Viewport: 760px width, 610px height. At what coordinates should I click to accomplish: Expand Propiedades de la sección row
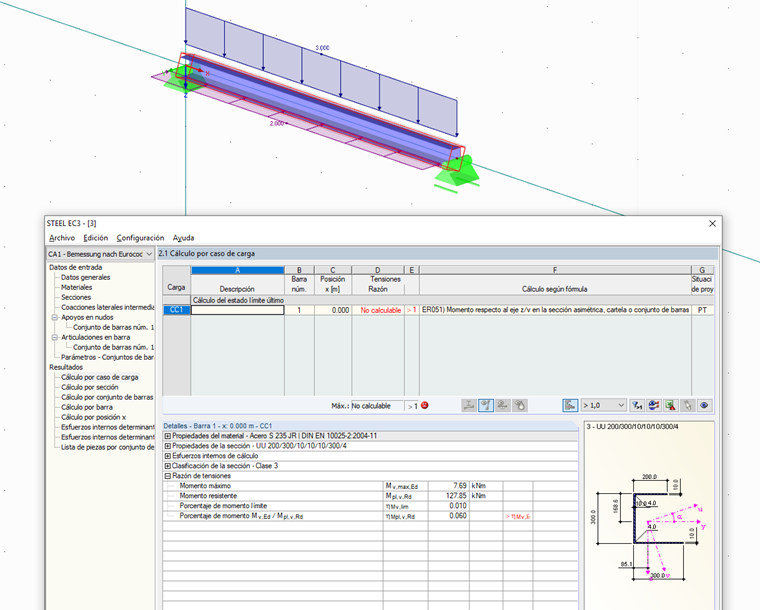(x=168, y=446)
